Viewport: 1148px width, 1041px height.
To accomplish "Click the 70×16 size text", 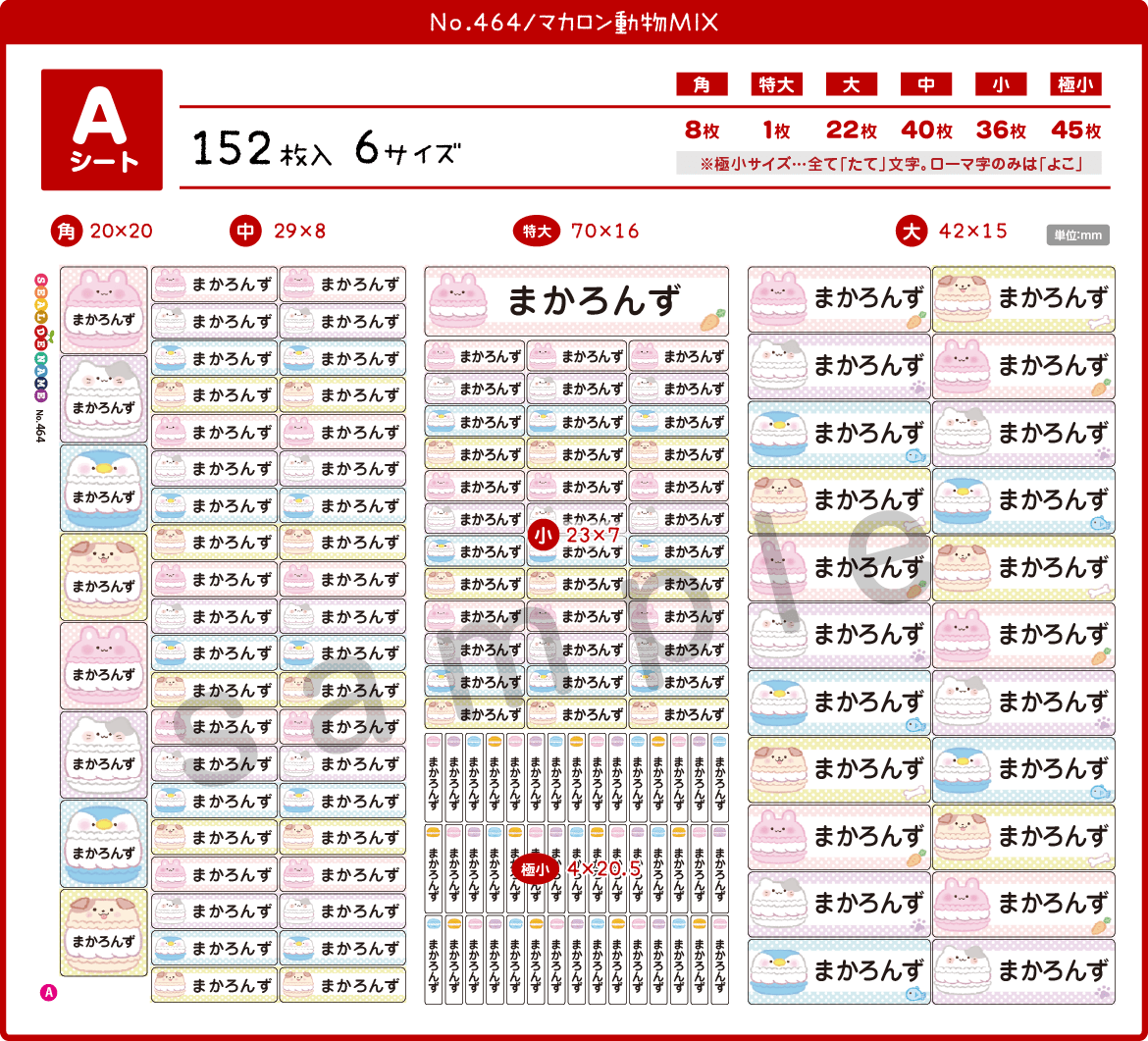I will [x=605, y=232].
